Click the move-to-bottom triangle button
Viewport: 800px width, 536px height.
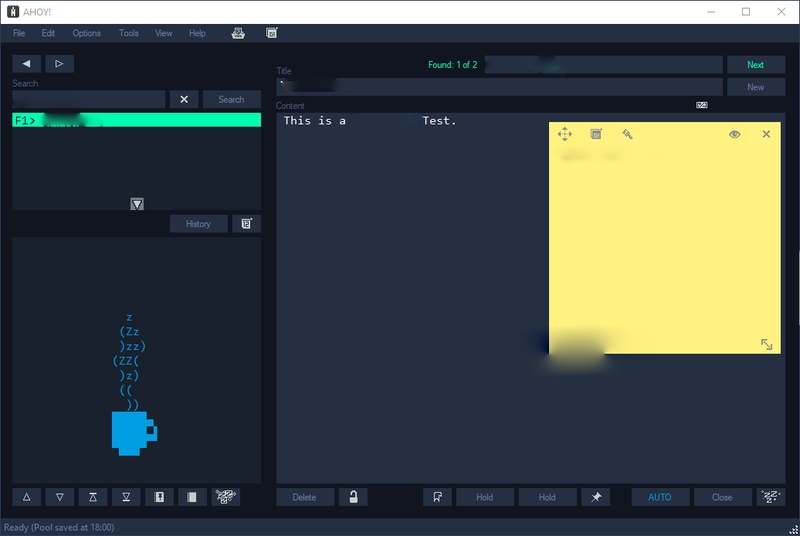(x=126, y=497)
